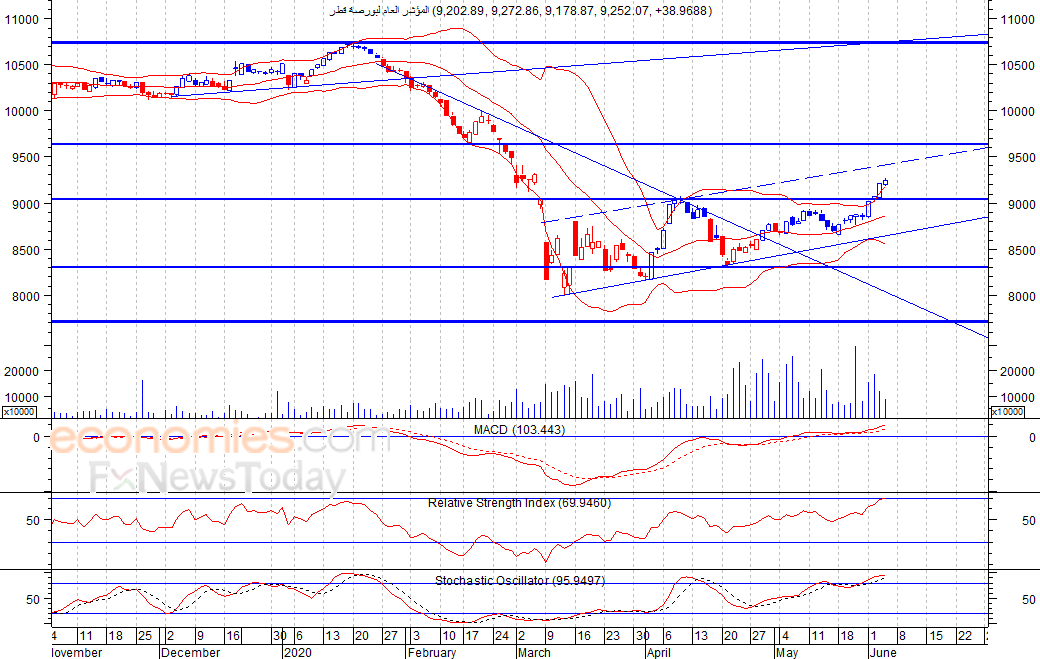Click the latest candlestick near 9250
The height and width of the screenshot is (659, 1040).
pos(885,182)
